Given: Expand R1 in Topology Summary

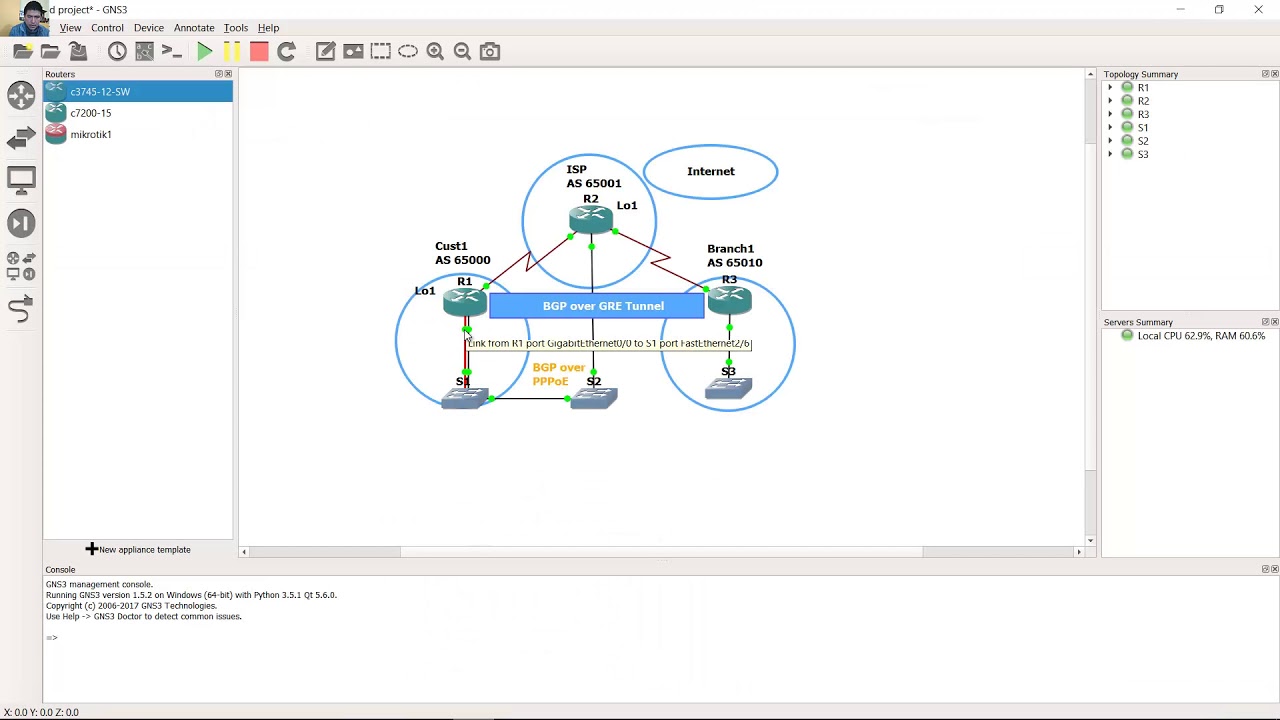Looking at the screenshot, I should 1110,88.
